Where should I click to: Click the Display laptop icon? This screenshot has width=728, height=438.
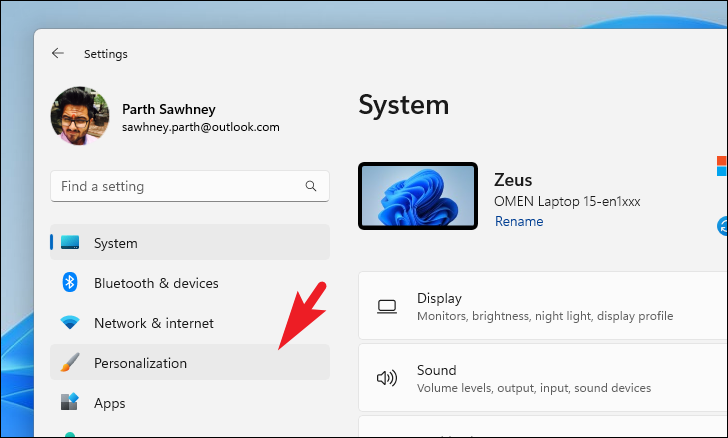387,307
